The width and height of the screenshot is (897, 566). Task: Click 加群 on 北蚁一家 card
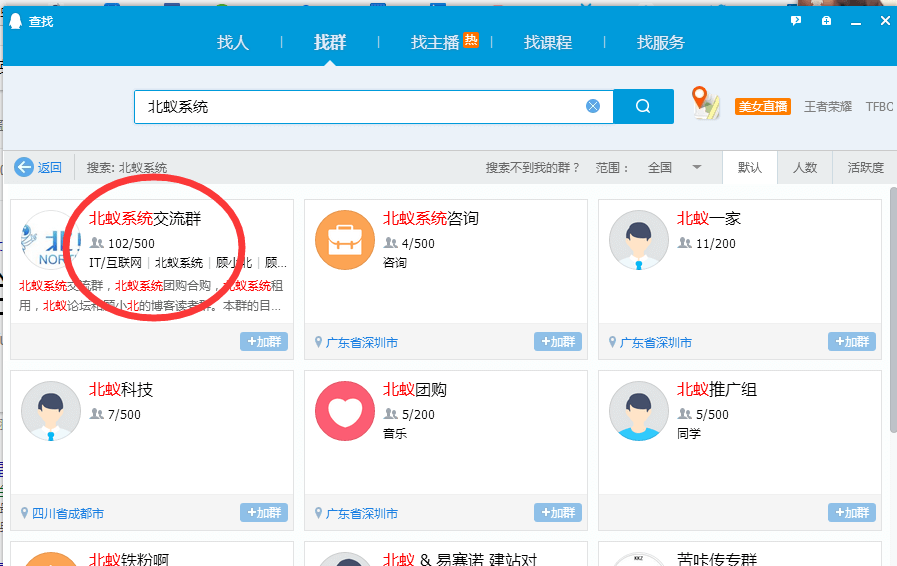coord(851,342)
